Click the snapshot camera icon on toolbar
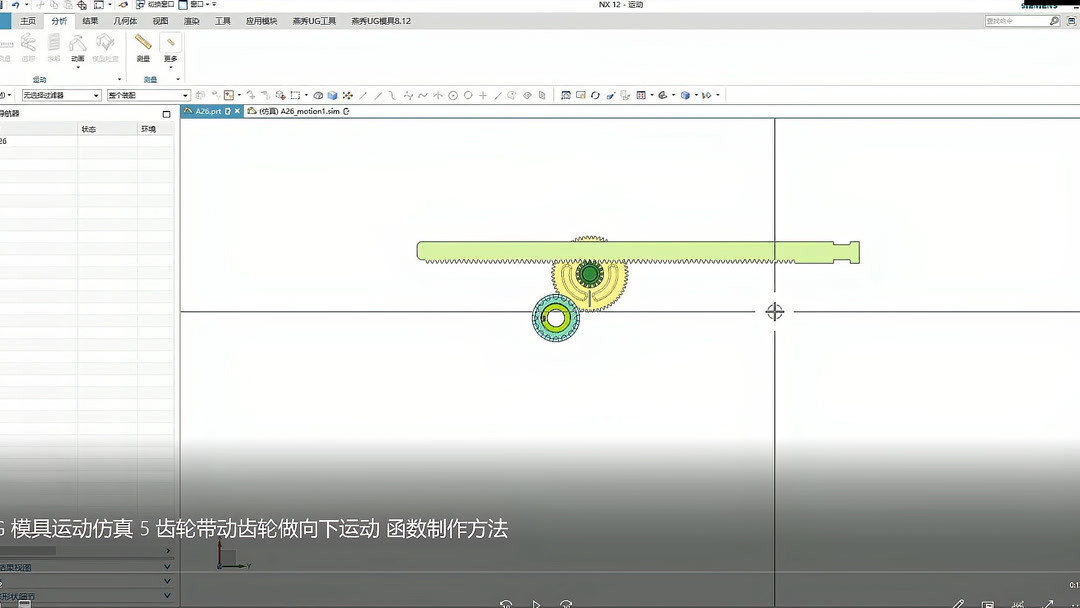Viewport: 1080px width, 608px height. point(566,94)
